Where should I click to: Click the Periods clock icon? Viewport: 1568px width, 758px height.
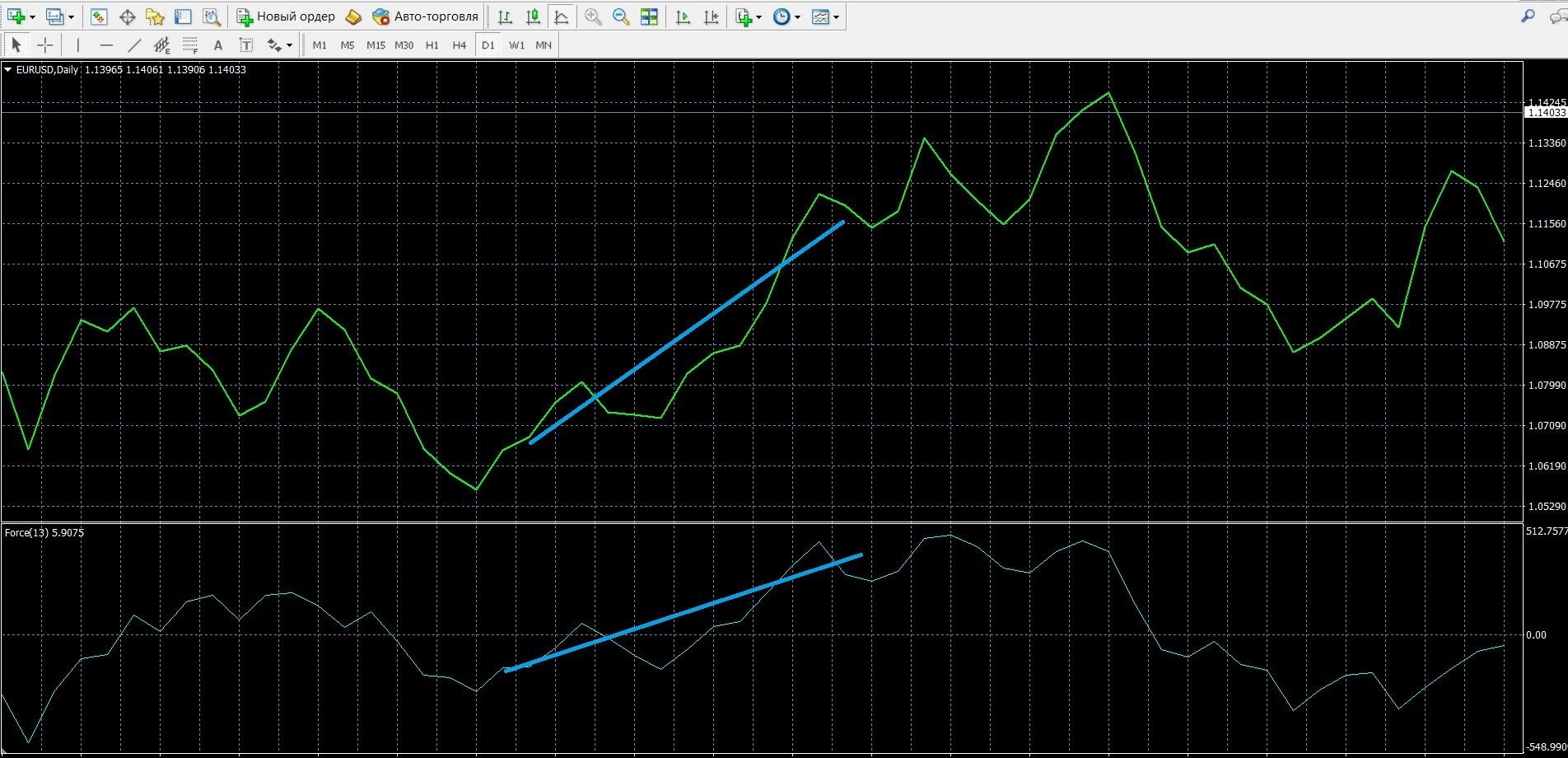click(782, 16)
